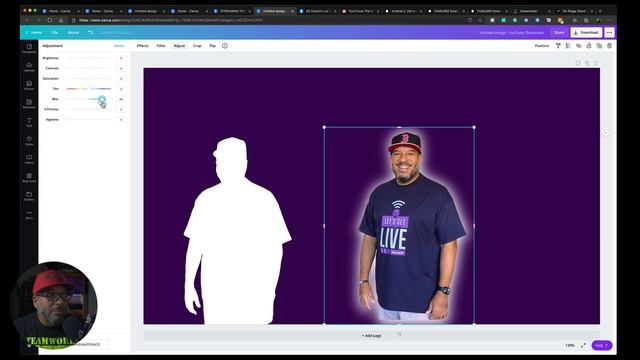Click the comment bubble icon right of canvas
Screen dimensions: 640x360
pos(606,131)
